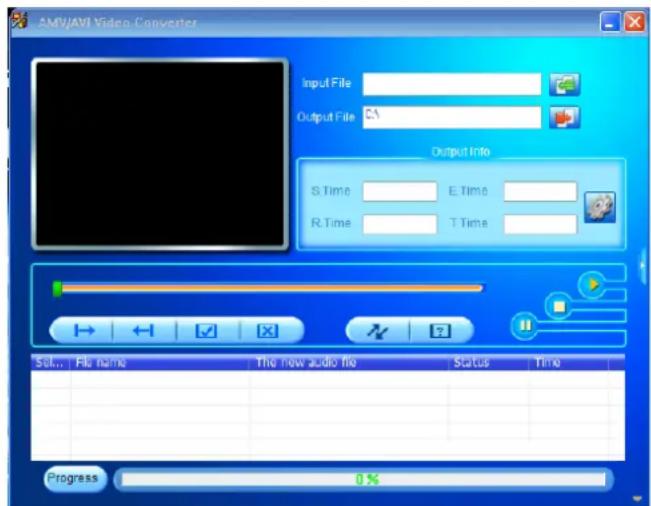Deselect files with the X-box icon

(268, 331)
